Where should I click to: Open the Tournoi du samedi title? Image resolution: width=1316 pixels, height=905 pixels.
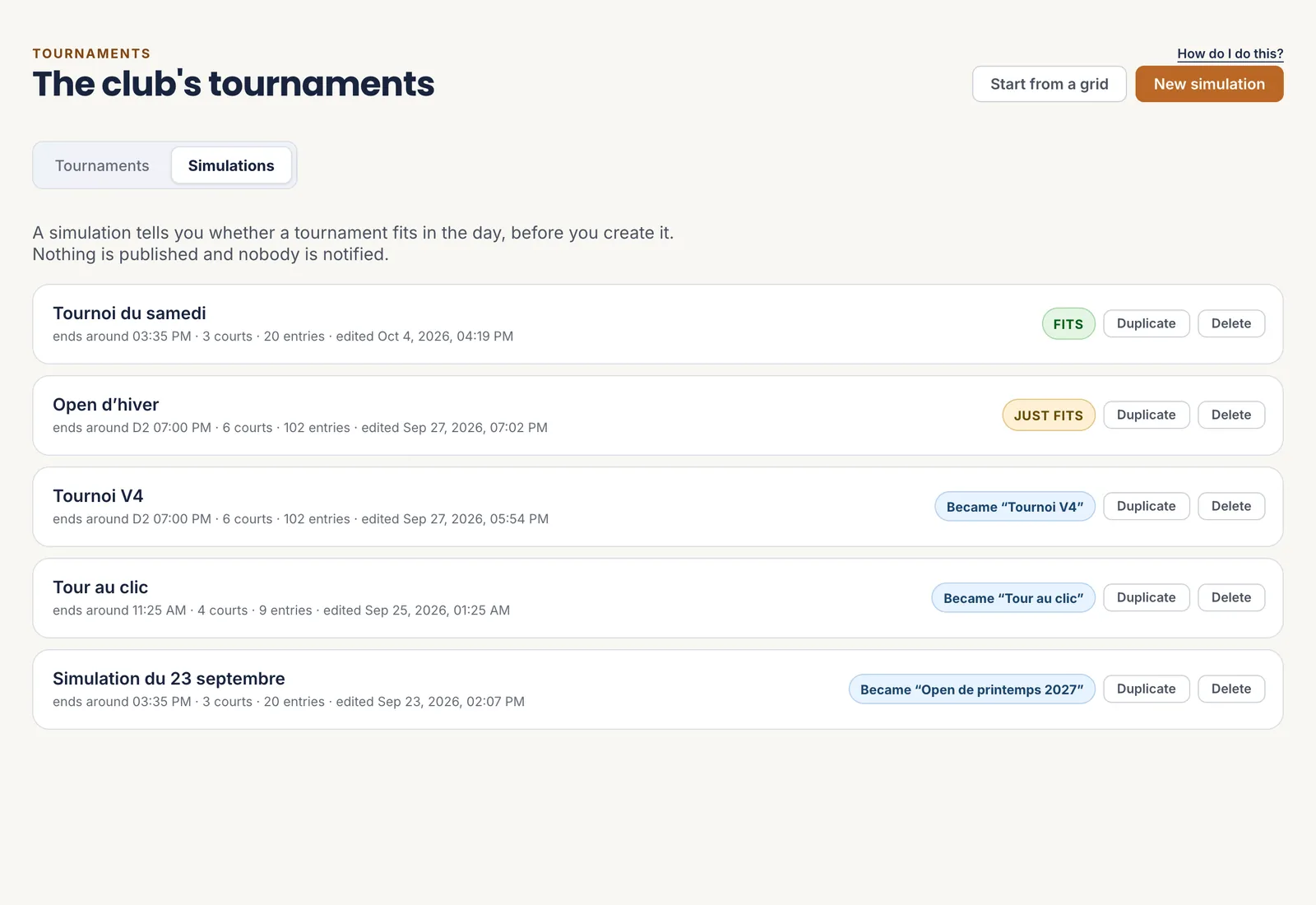pyautogui.click(x=129, y=313)
